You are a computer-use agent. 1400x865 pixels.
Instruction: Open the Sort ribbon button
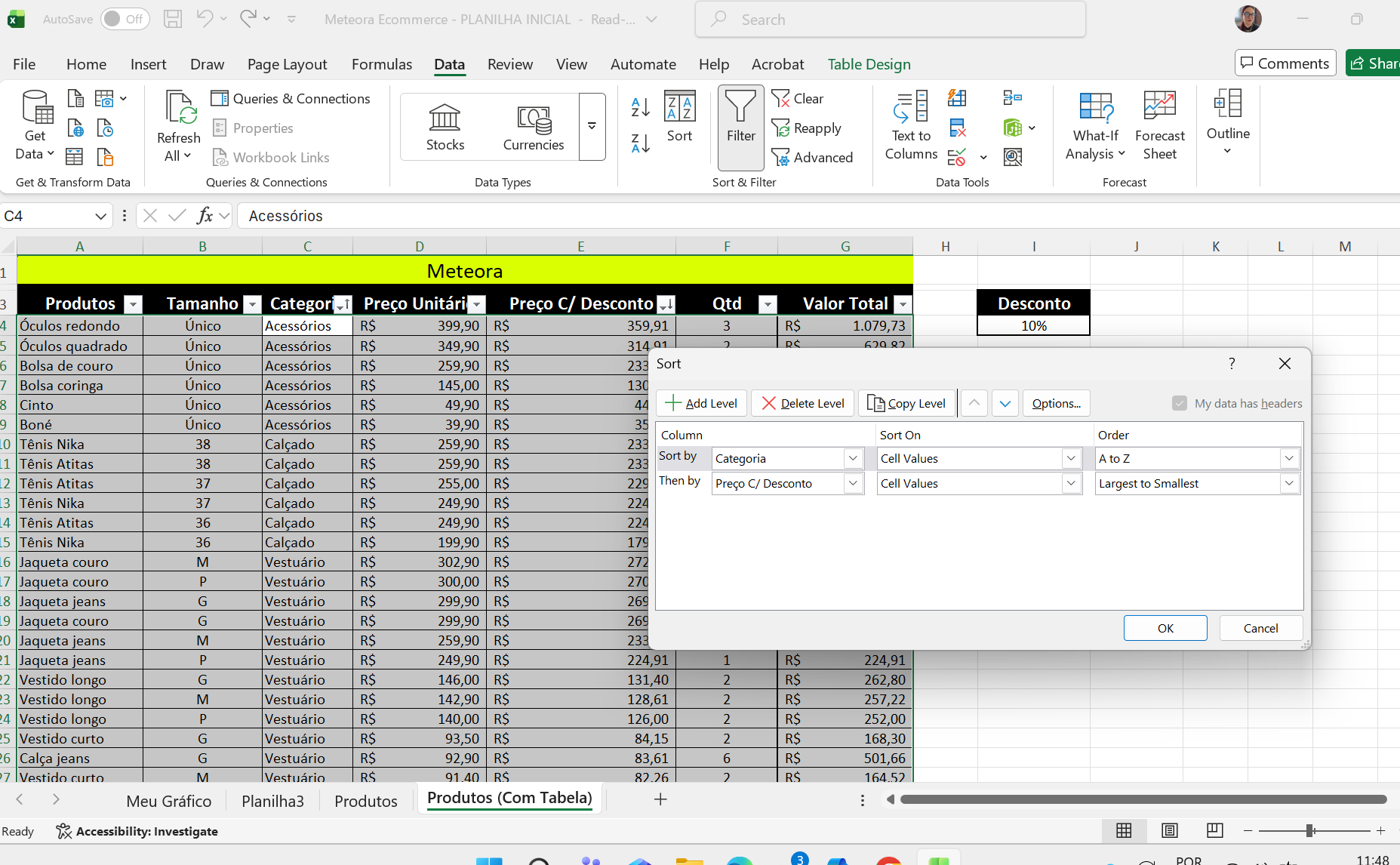click(679, 117)
